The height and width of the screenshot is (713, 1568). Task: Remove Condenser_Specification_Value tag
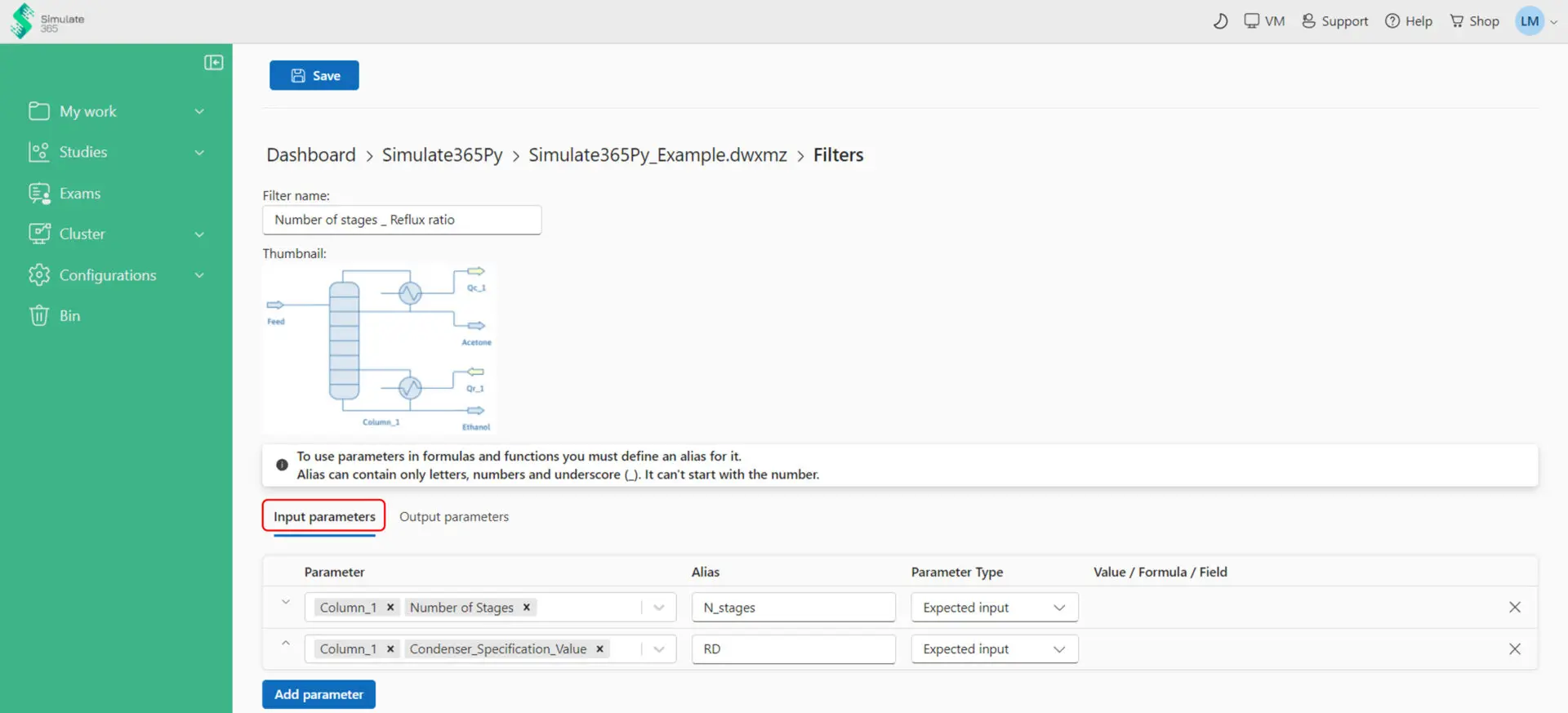599,649
